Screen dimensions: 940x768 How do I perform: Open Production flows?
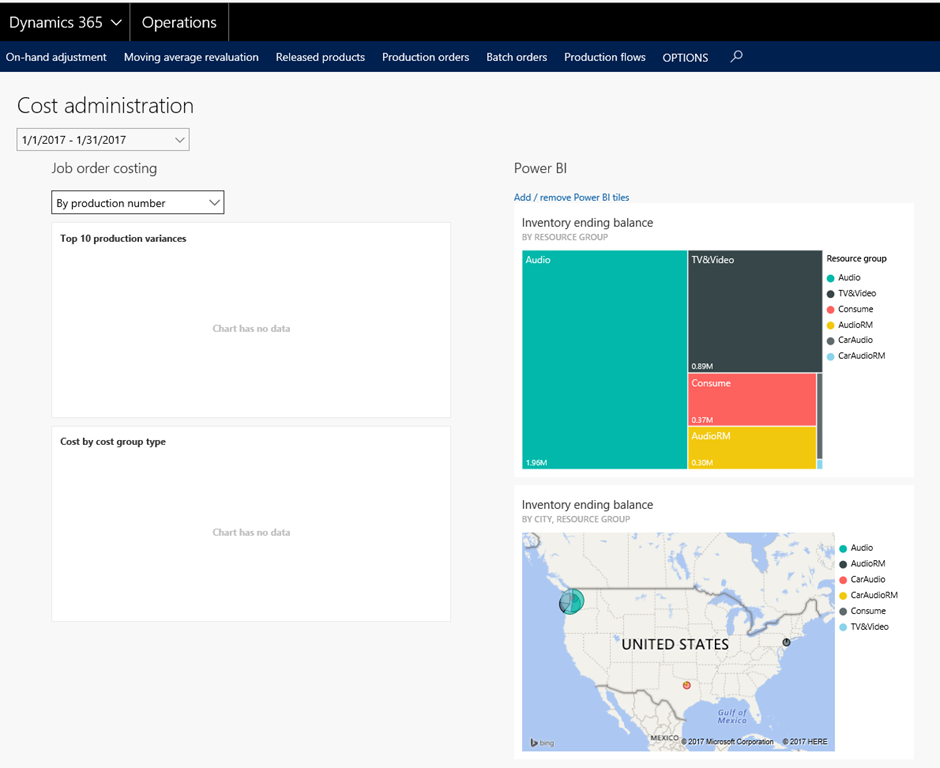tap(605, 57)
